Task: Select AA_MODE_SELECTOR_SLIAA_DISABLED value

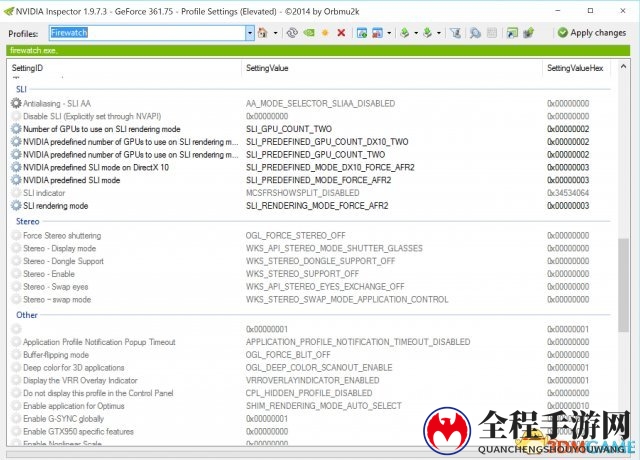Action: pos(320,103)
